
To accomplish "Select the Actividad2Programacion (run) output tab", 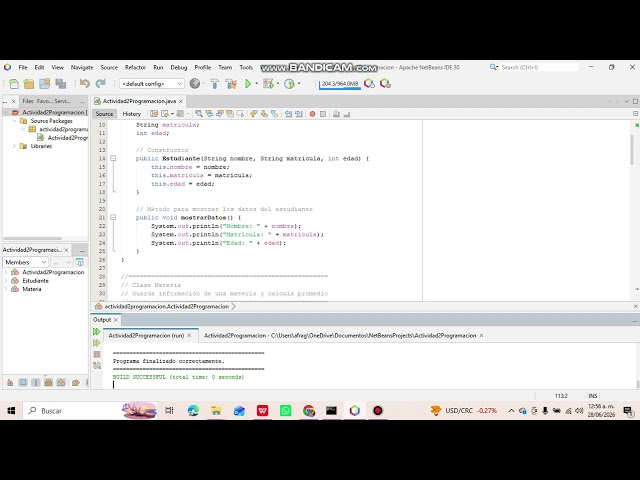I will pyautogui.click(x=146, y=336).
